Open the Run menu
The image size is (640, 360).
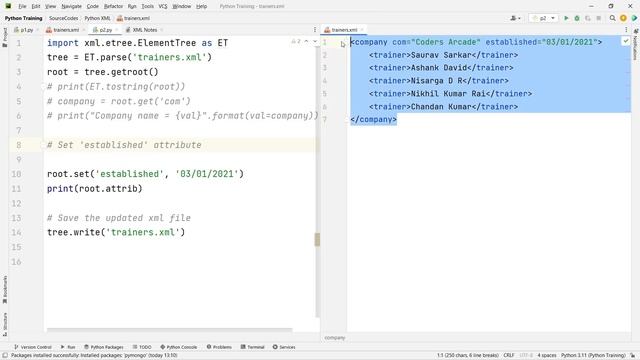tap(132, 6)
